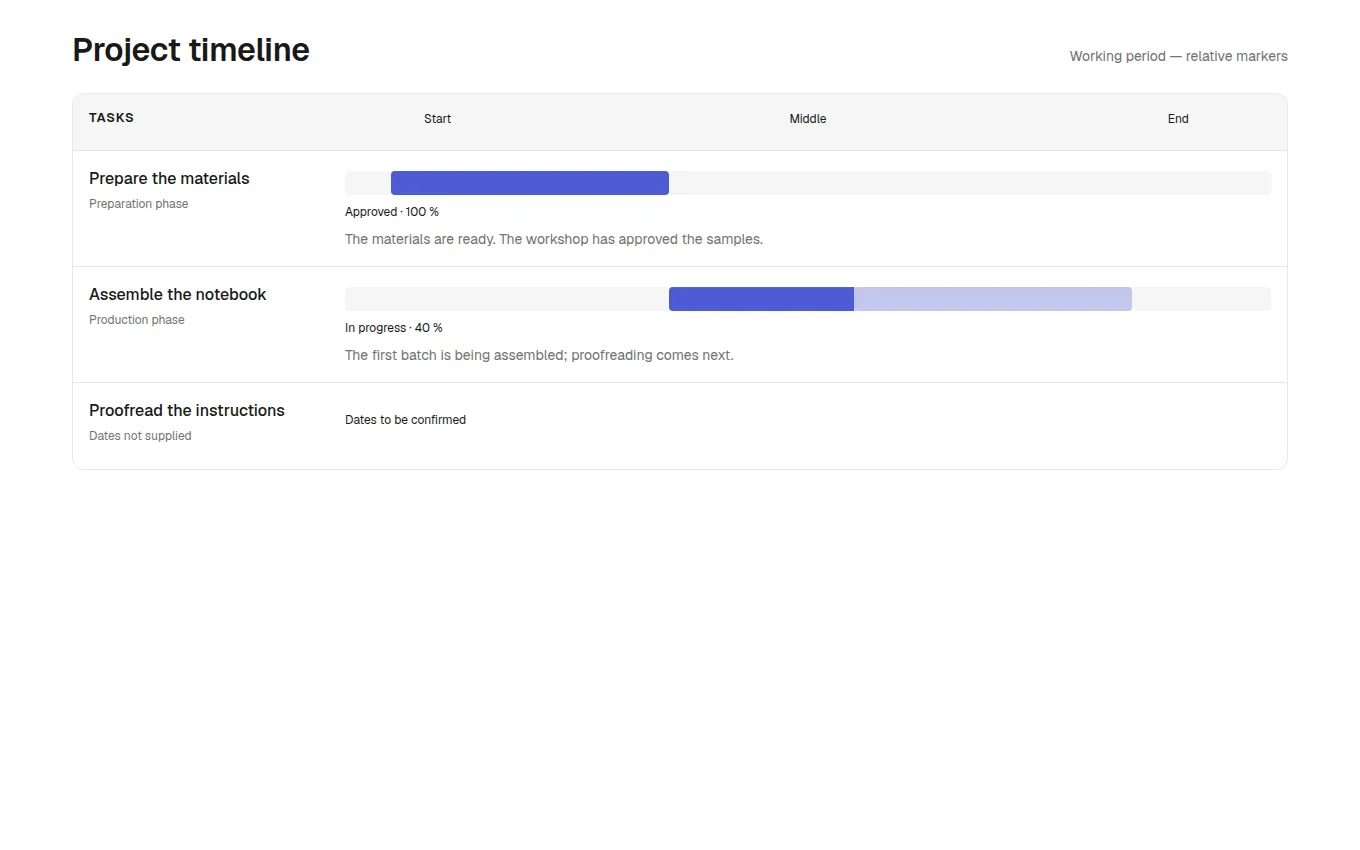This screenshot has height=850, width=1360.
Task: Click the Dates not supplied label
Action: click(x=140, y=436)
